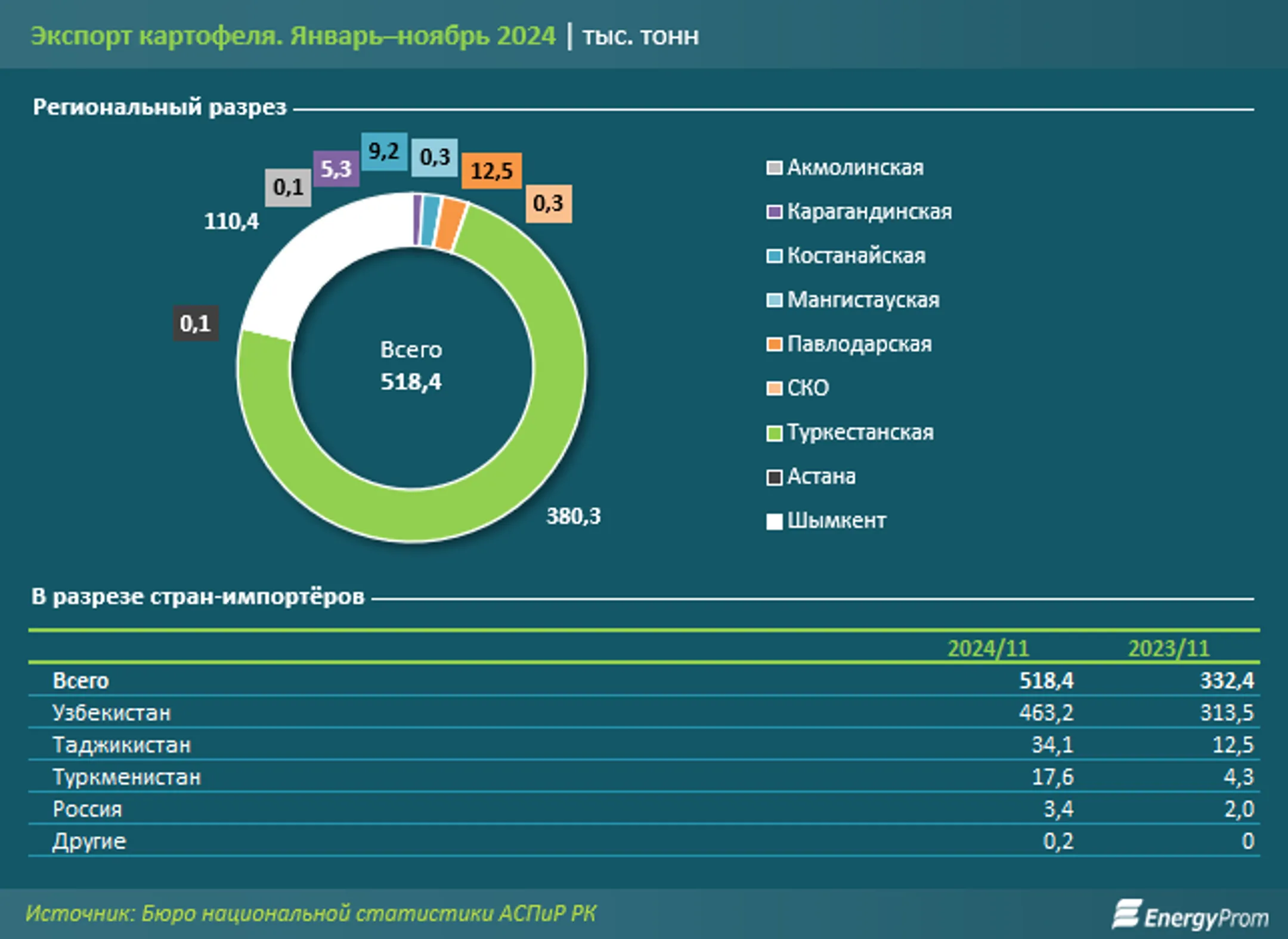Click the Россия row label

(87, 810)
